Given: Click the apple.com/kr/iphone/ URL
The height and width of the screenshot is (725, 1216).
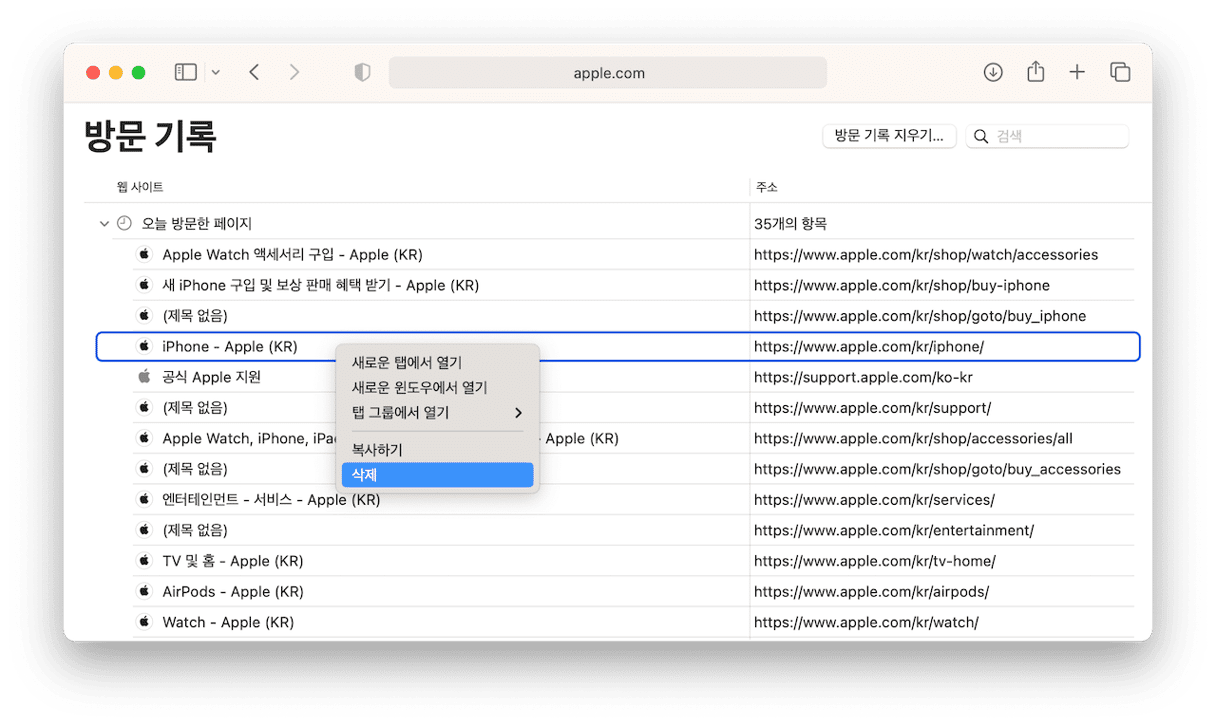Looking at the screenshot, I should 869,346.
